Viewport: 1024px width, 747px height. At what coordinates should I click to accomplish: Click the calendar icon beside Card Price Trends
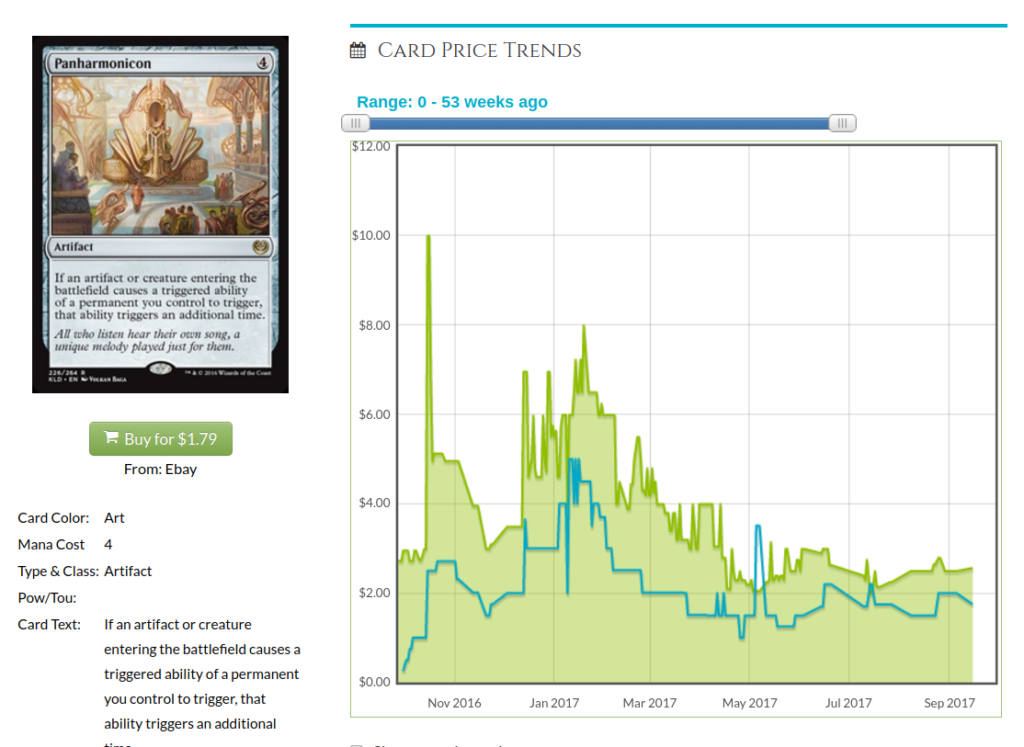(x=358, y=50)
